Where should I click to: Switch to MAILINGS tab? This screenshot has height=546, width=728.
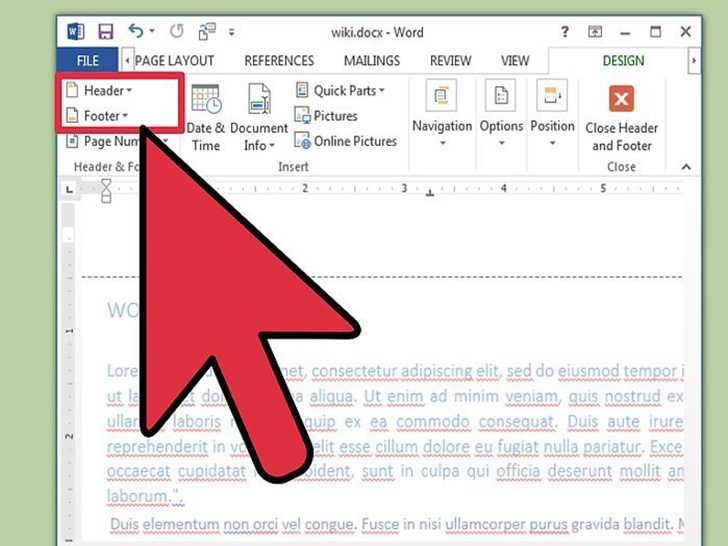[371, 61]
